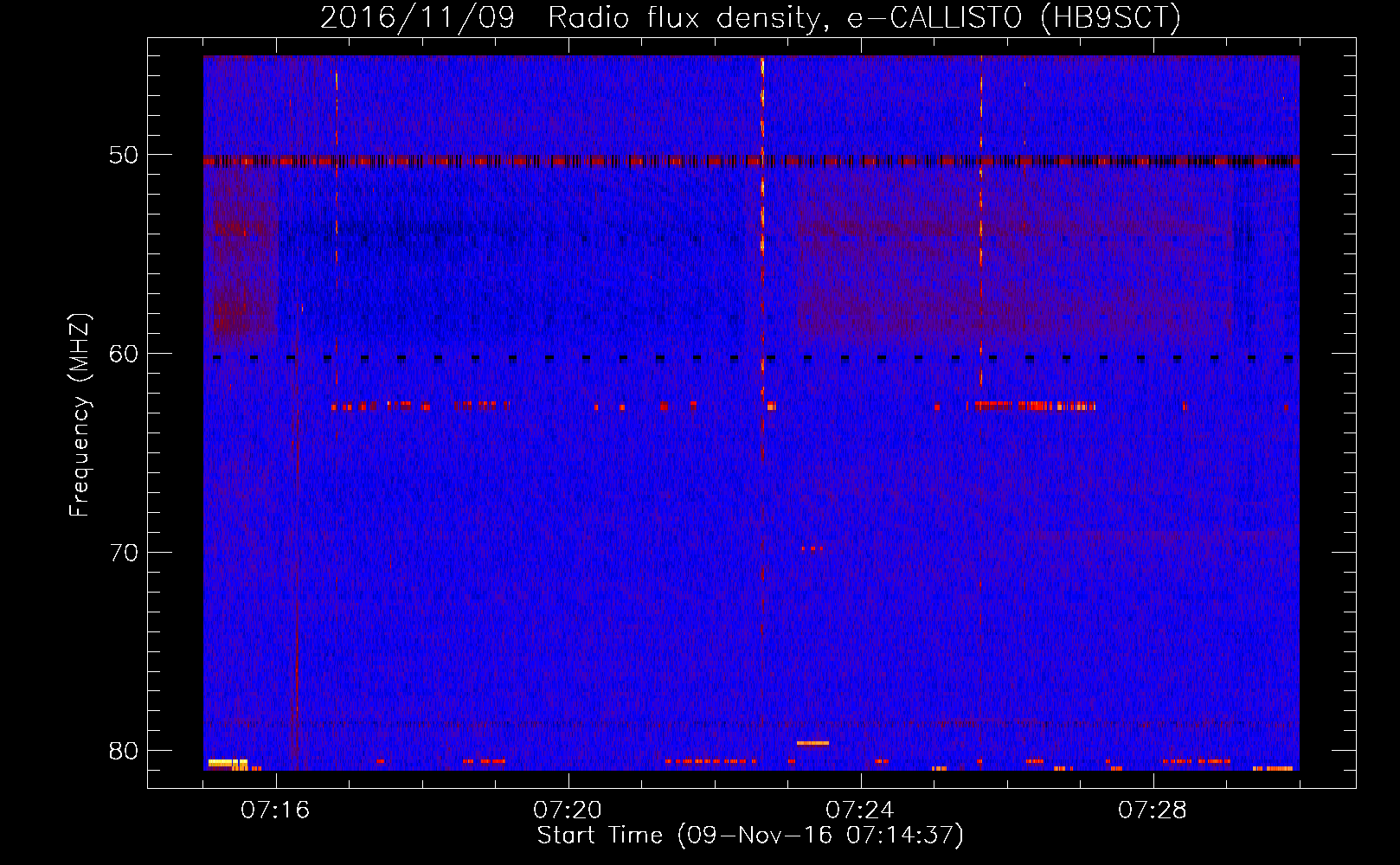Select the "07:20" time tick label
The height and width of the screenshot is (865, 1400).
point(568,810)
